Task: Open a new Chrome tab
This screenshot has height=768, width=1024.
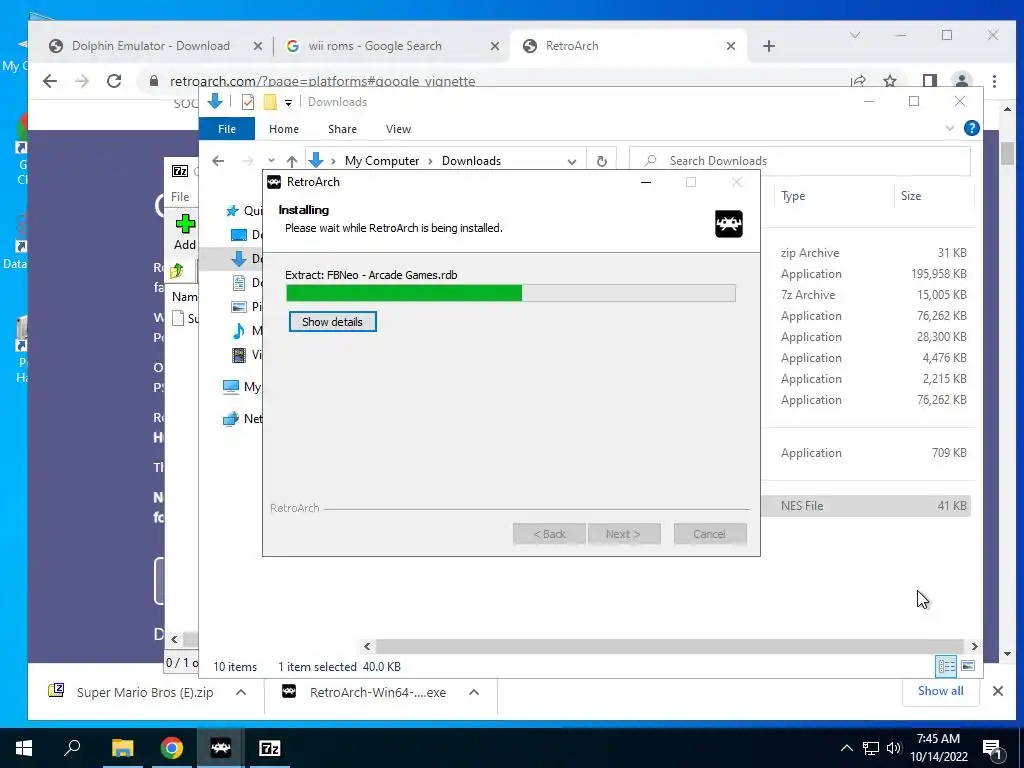Action: pyautogui.click(x=769, y=46)
